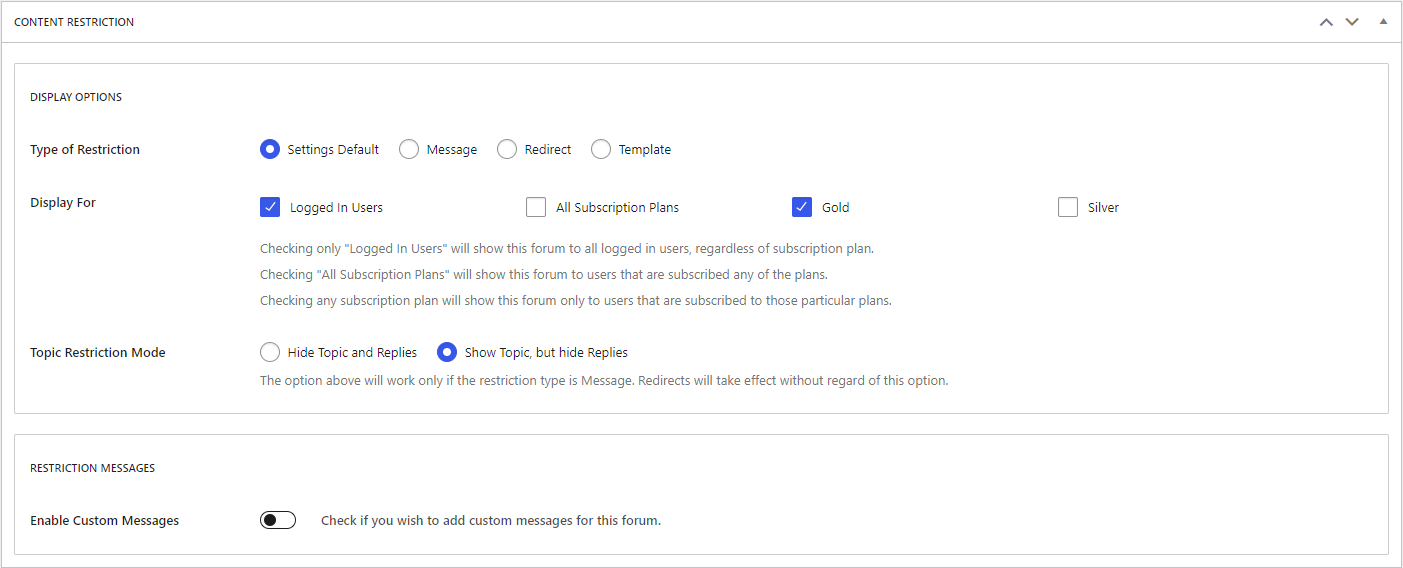This screenshot has width=1403, height=568.
Task: Move Content Restriction panel up
Action: click(x=1326, y=22)
